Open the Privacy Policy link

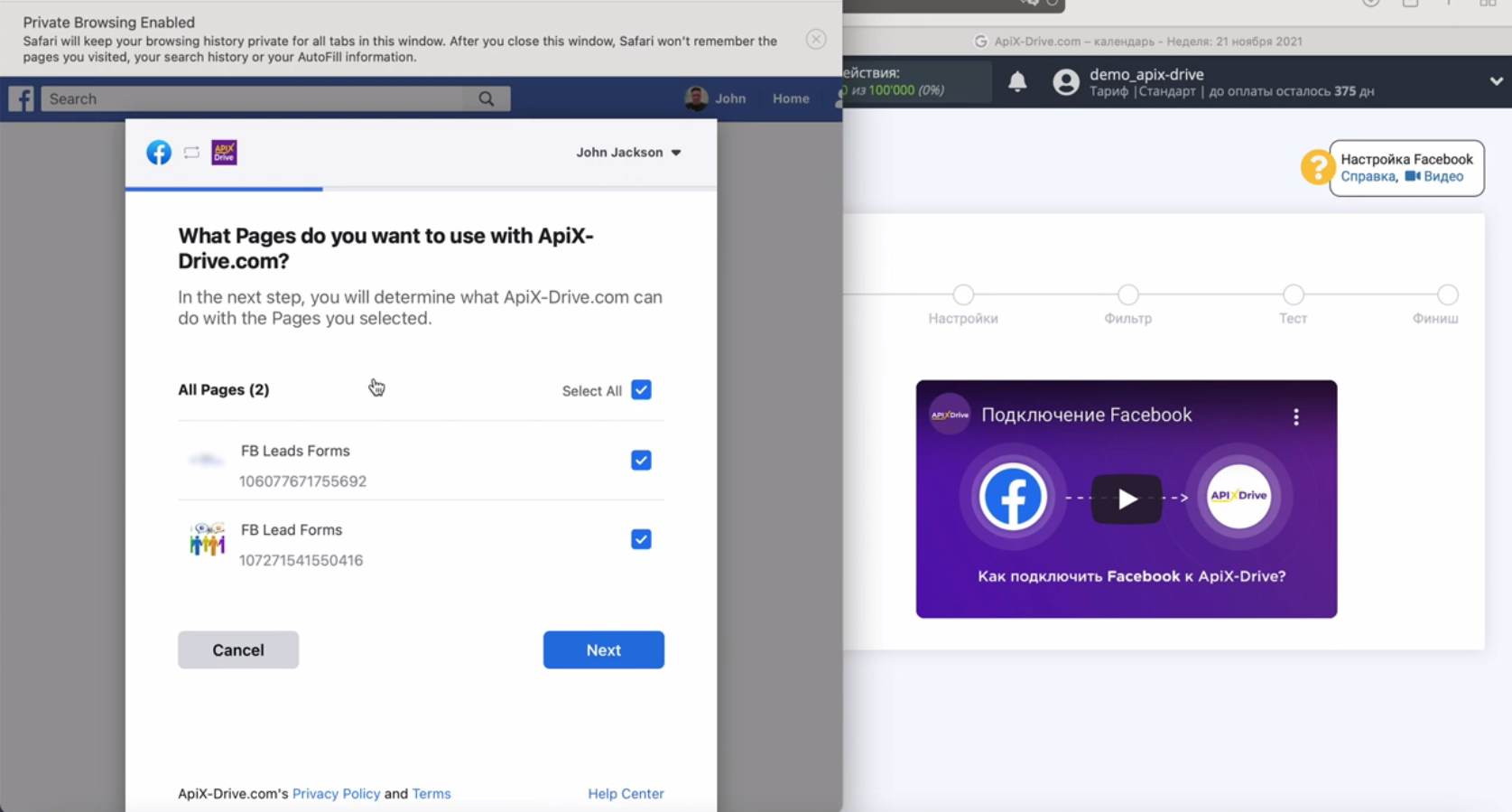point(336,794)
